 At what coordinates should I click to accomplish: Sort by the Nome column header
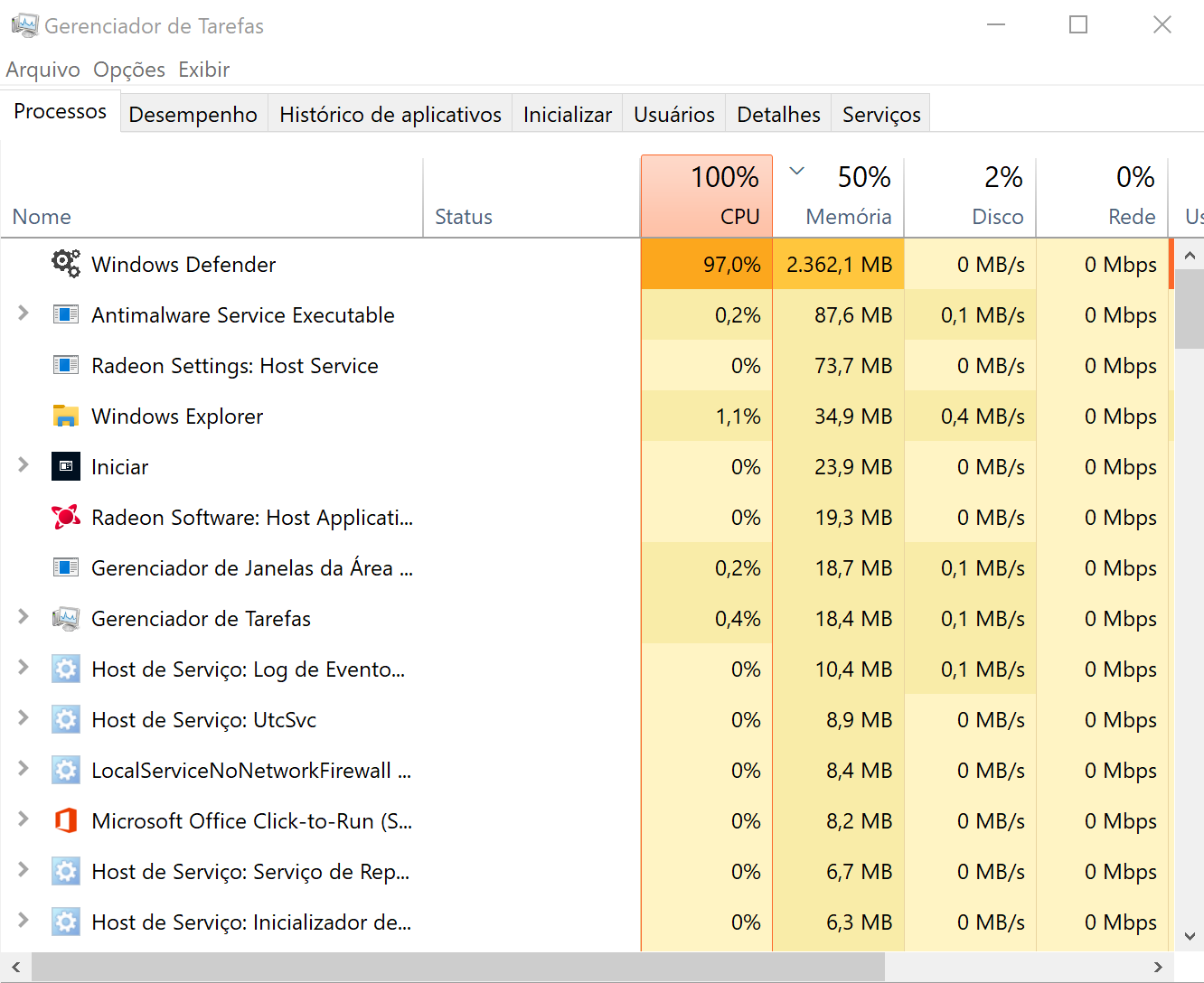point(212,197)
